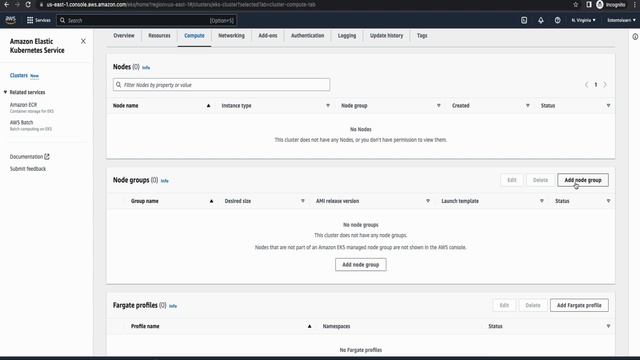
Task: Open the account name dropdown in header
Action: (621, 20)
